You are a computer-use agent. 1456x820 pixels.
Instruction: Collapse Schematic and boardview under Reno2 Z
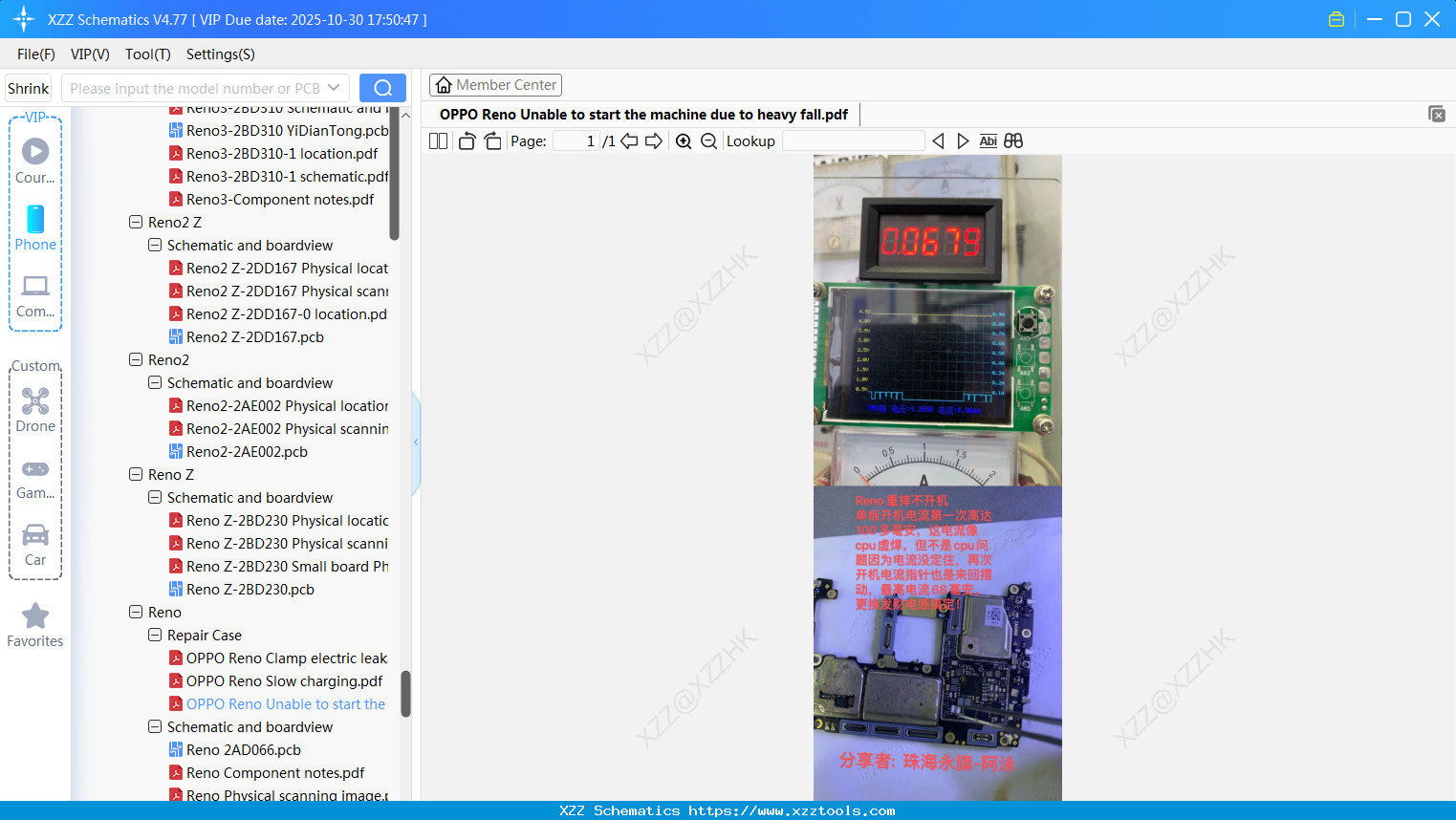pos(155,245)
